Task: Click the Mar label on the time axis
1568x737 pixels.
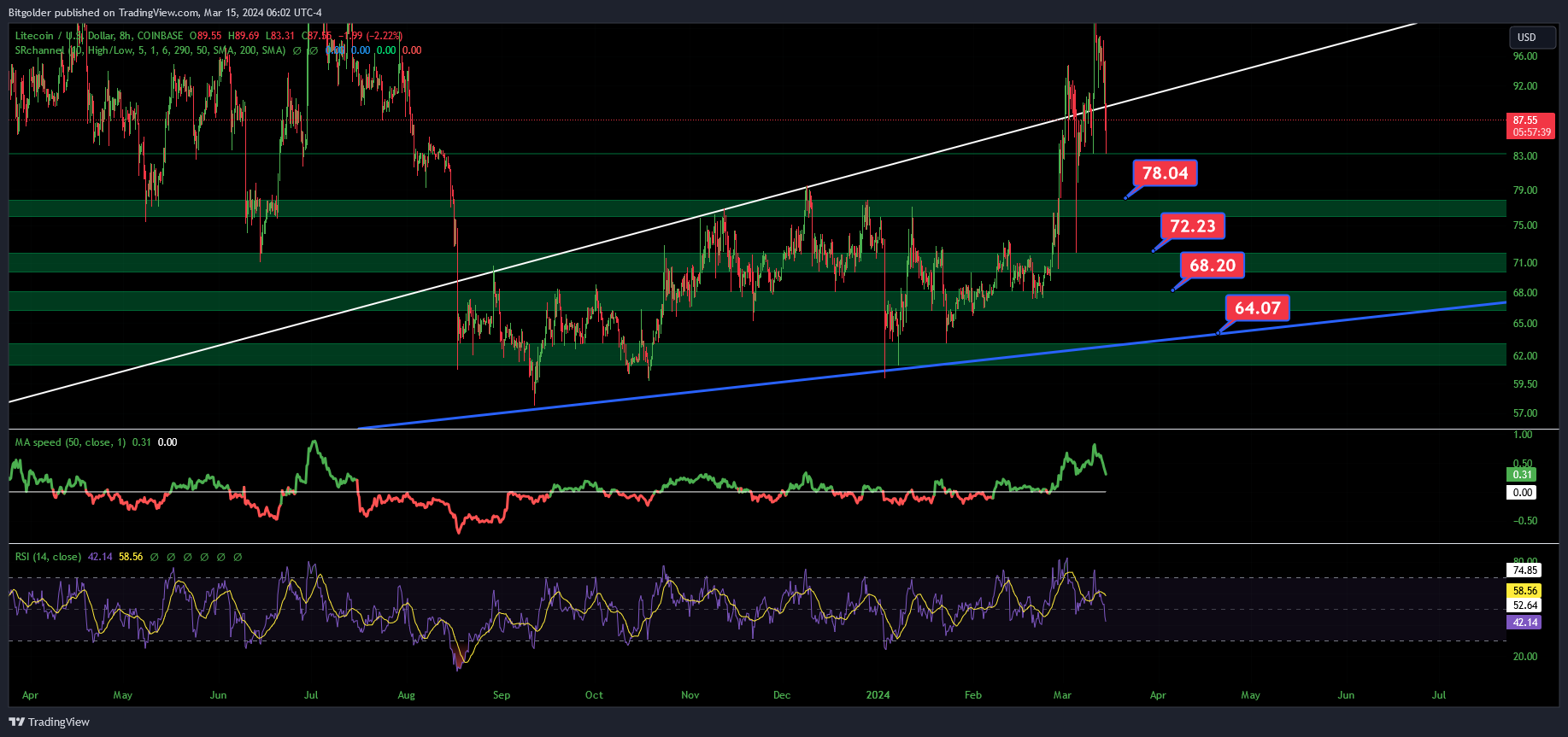Action: tap(1062, 695)
